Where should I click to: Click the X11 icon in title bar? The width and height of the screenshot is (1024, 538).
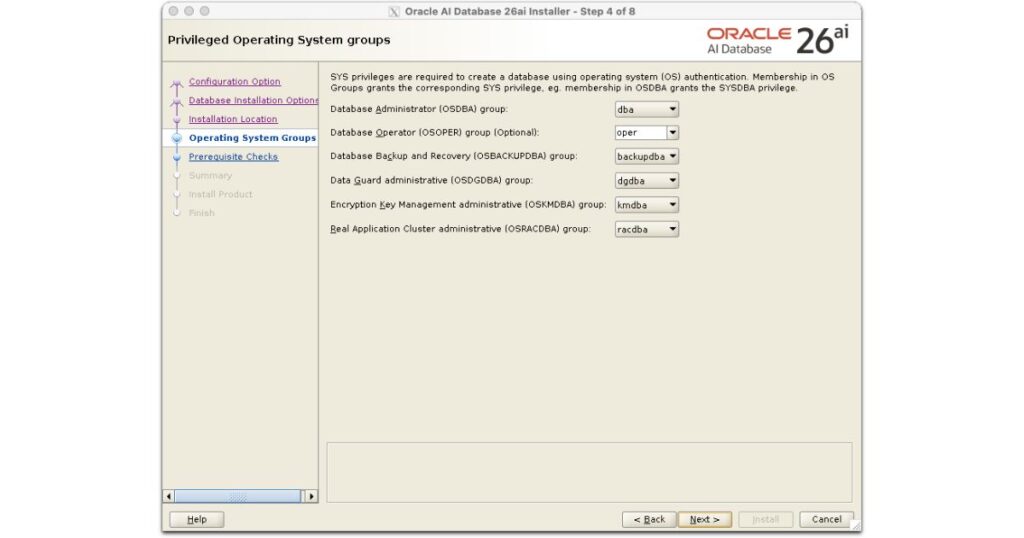click(x=394, y=12)
